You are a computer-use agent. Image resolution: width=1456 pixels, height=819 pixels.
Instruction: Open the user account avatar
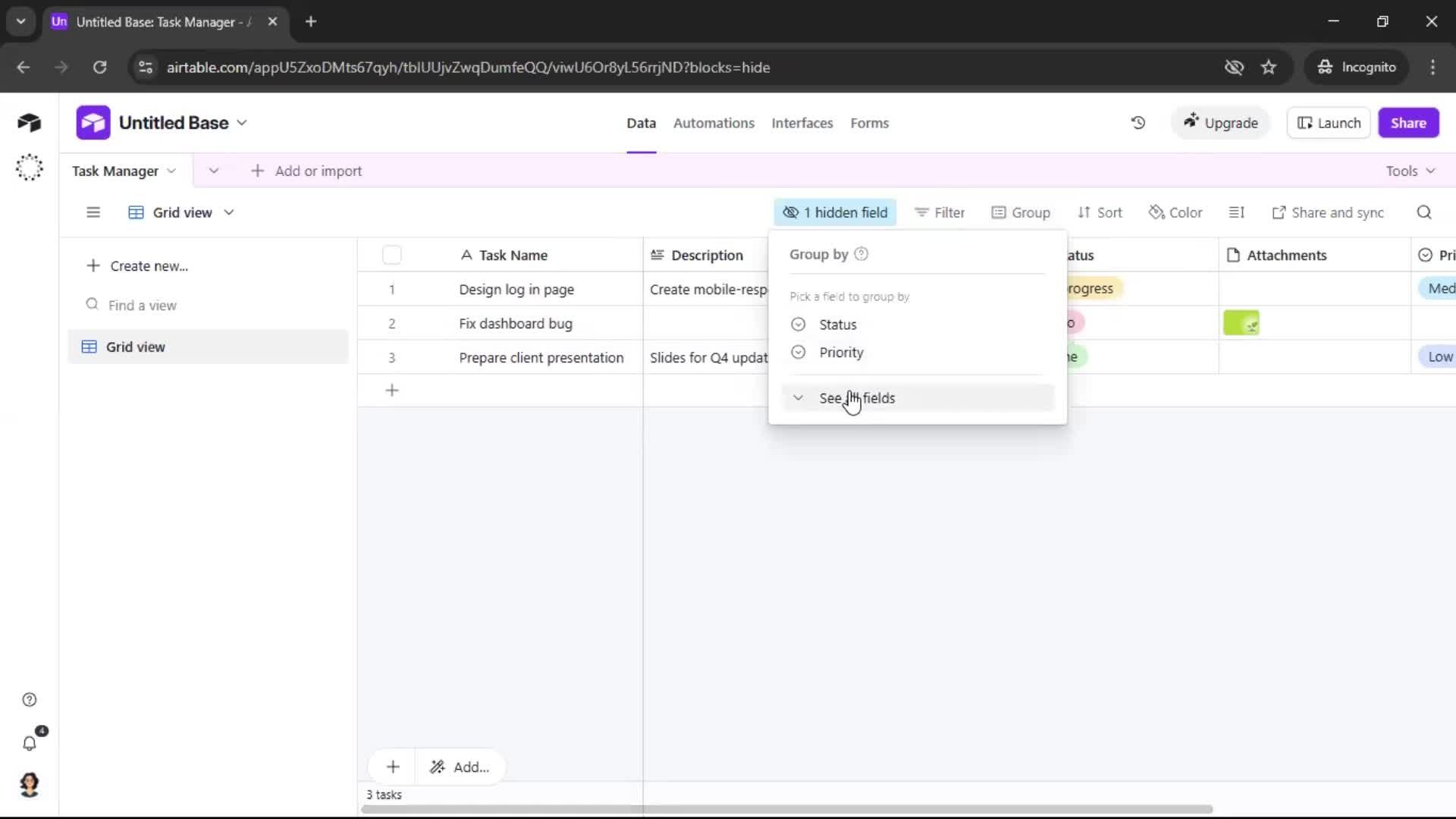(x=29, y=784)
